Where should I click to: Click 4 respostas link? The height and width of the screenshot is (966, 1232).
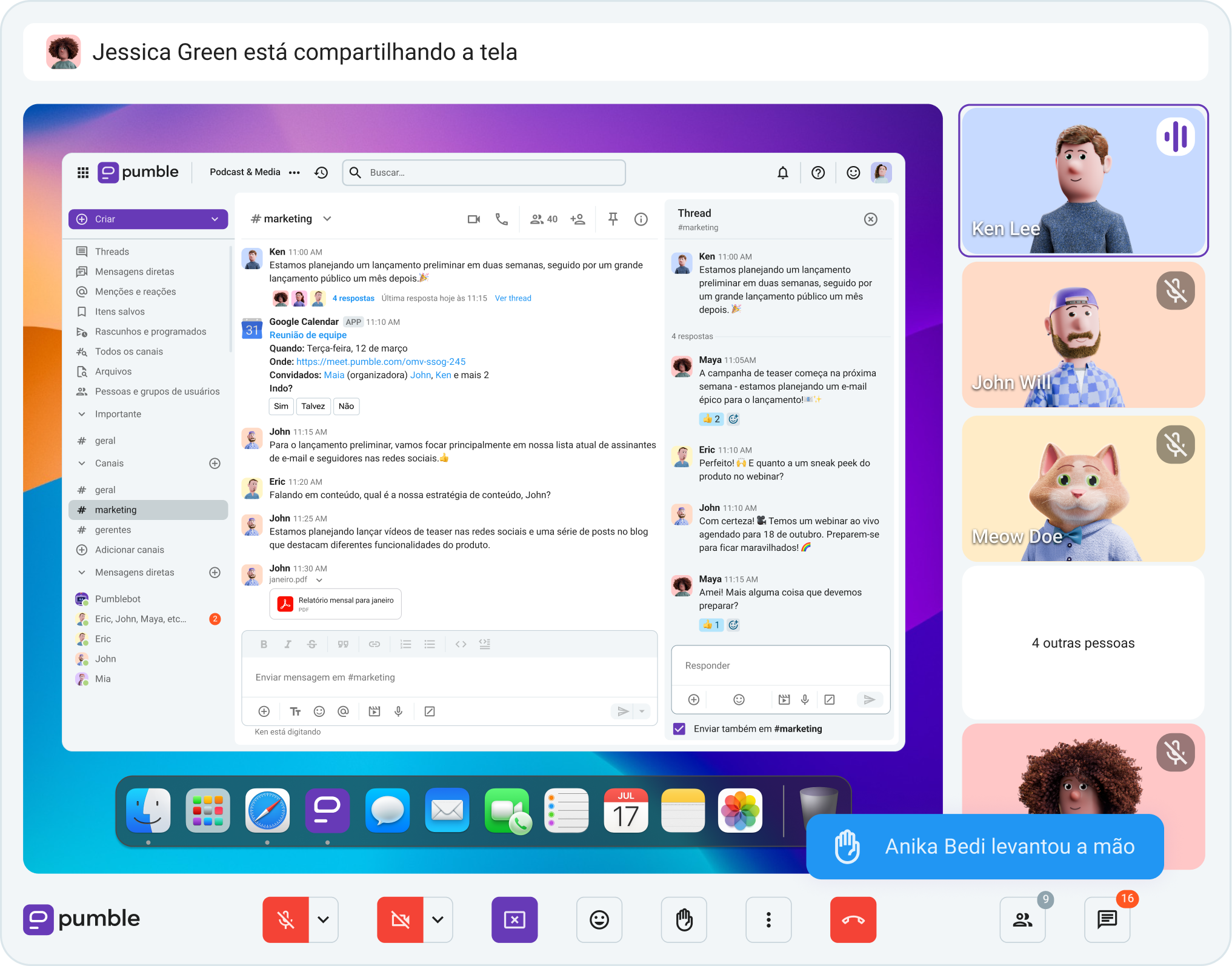coord(353,298)
